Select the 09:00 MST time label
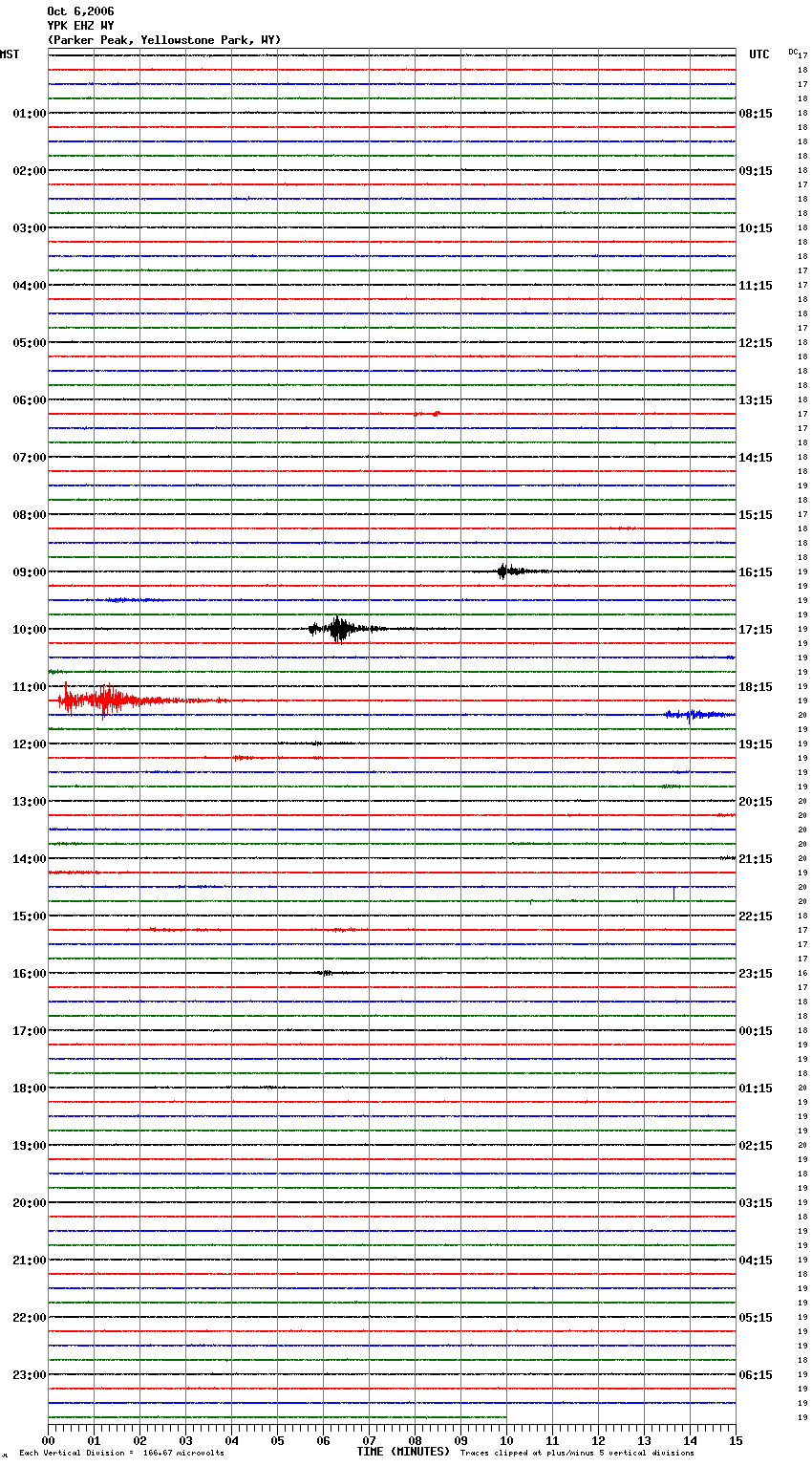The image size is (812, 1466). [x=29, y=572]
